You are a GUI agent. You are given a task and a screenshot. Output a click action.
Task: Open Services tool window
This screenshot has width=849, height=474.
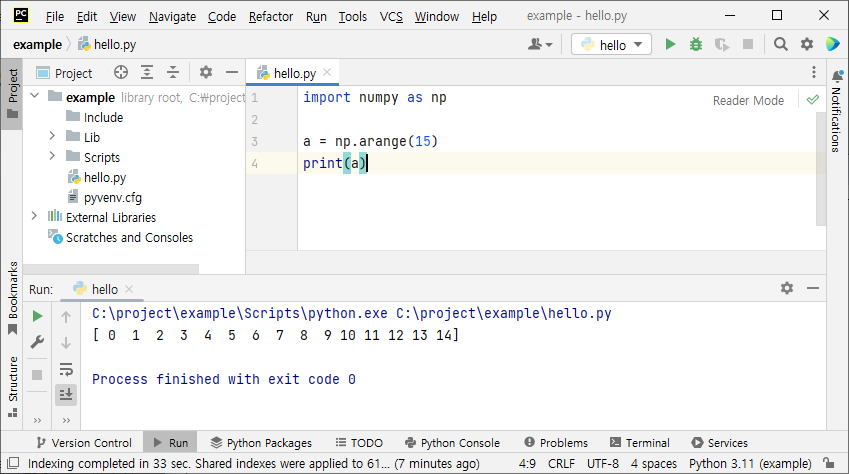(720, 443)
